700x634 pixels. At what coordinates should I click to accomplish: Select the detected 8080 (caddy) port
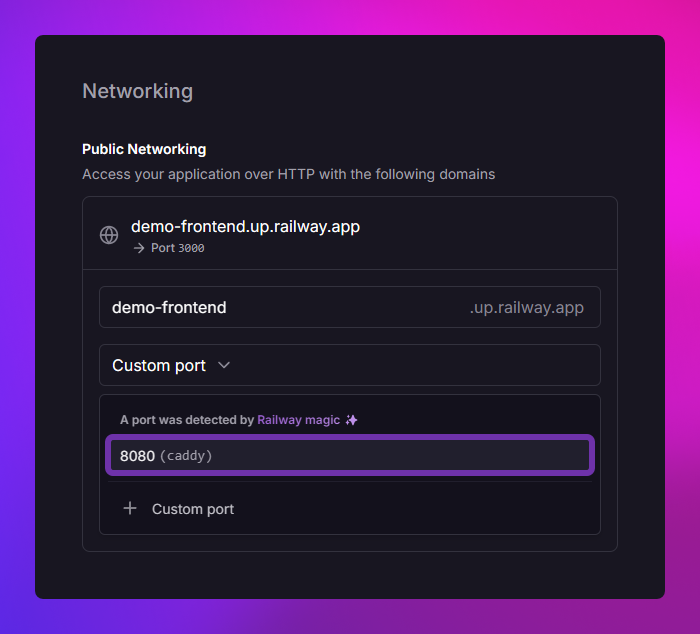pyautogui.click(x=350, y=455)
